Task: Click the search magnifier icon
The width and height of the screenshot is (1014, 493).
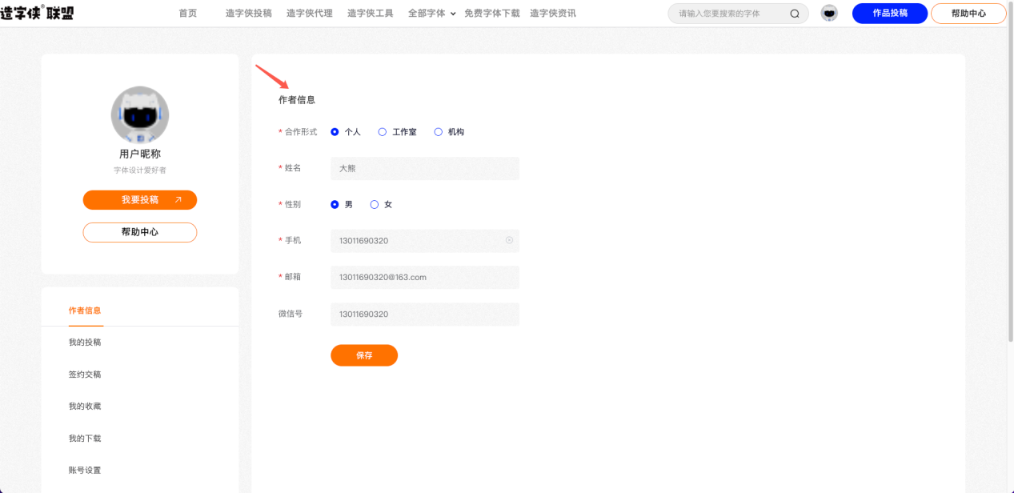Action: (x=795, y=14)
